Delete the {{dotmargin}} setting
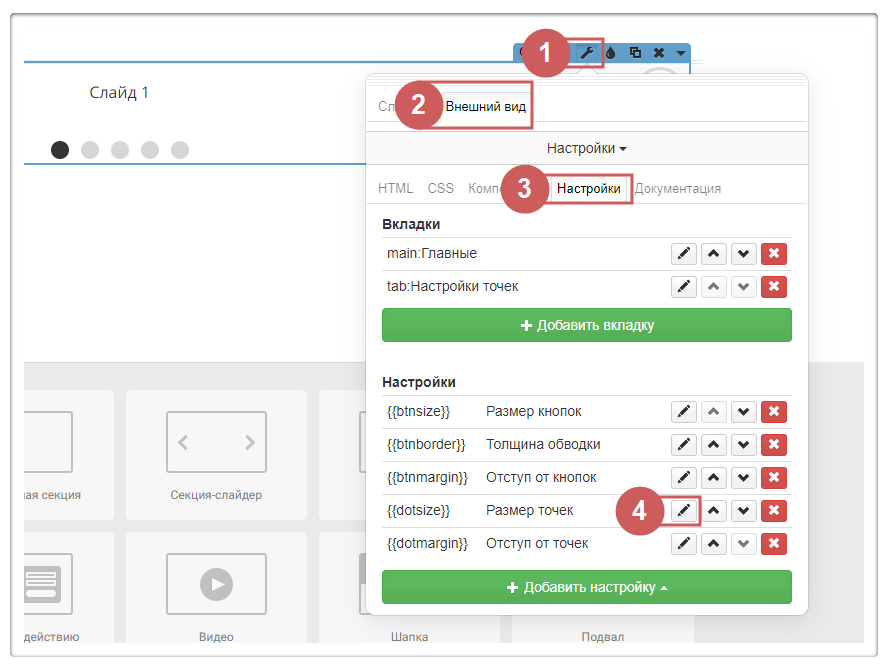This screenshot has height=672, width=892. coord(773,544)
